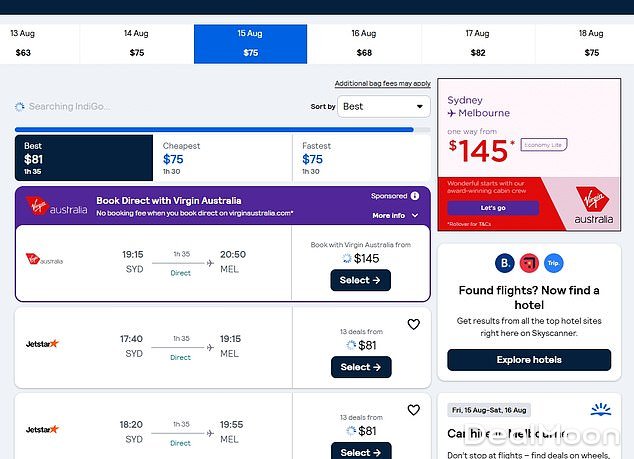
Task: Click the Sponsored info icon
Action: click(x=415, y=196)
